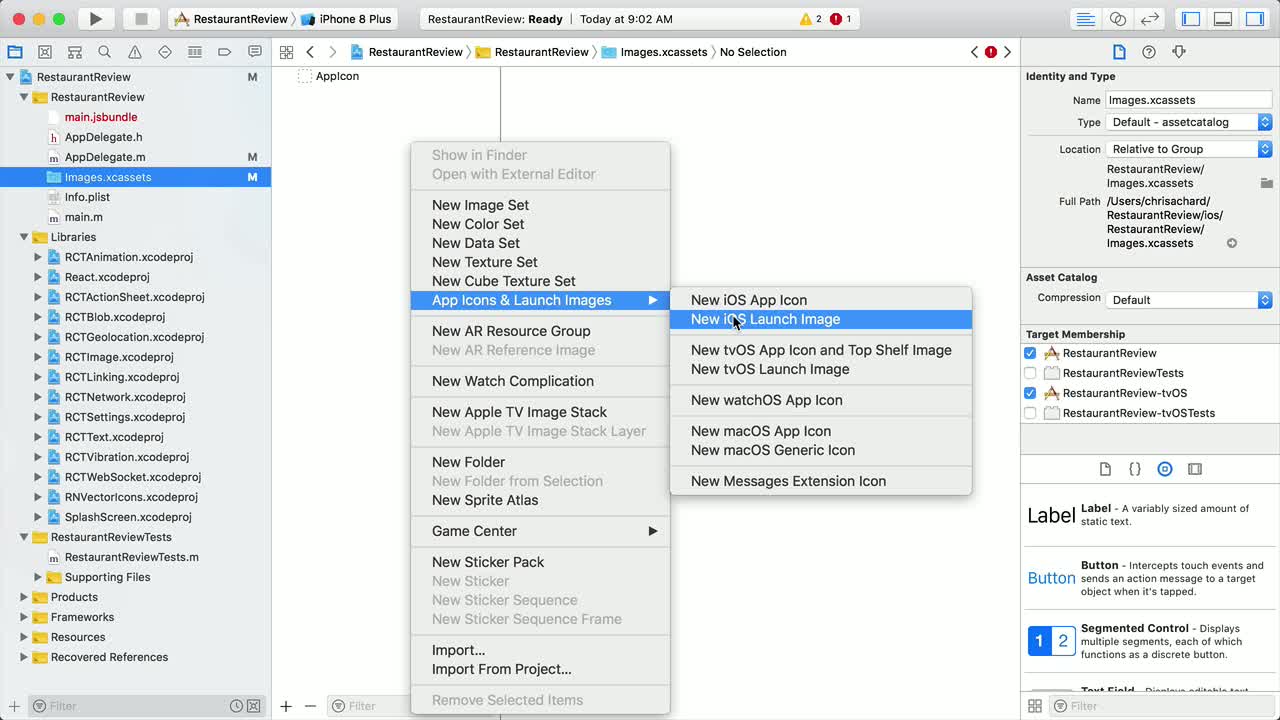The height and width of the screenshot is (720, 1280).
Task: Show the File inspector tab
Action: coord(1119,52)
